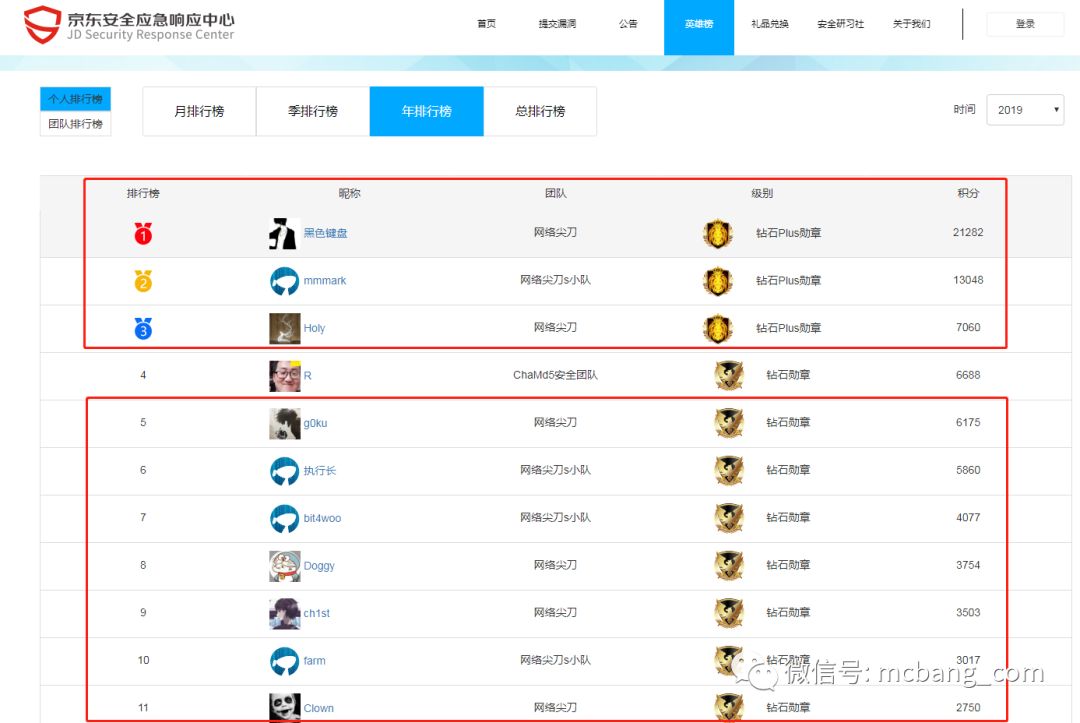This screenshot has width=1080, height=723.
Task: Click Holy's avatar image
Action: pos(284,328)
